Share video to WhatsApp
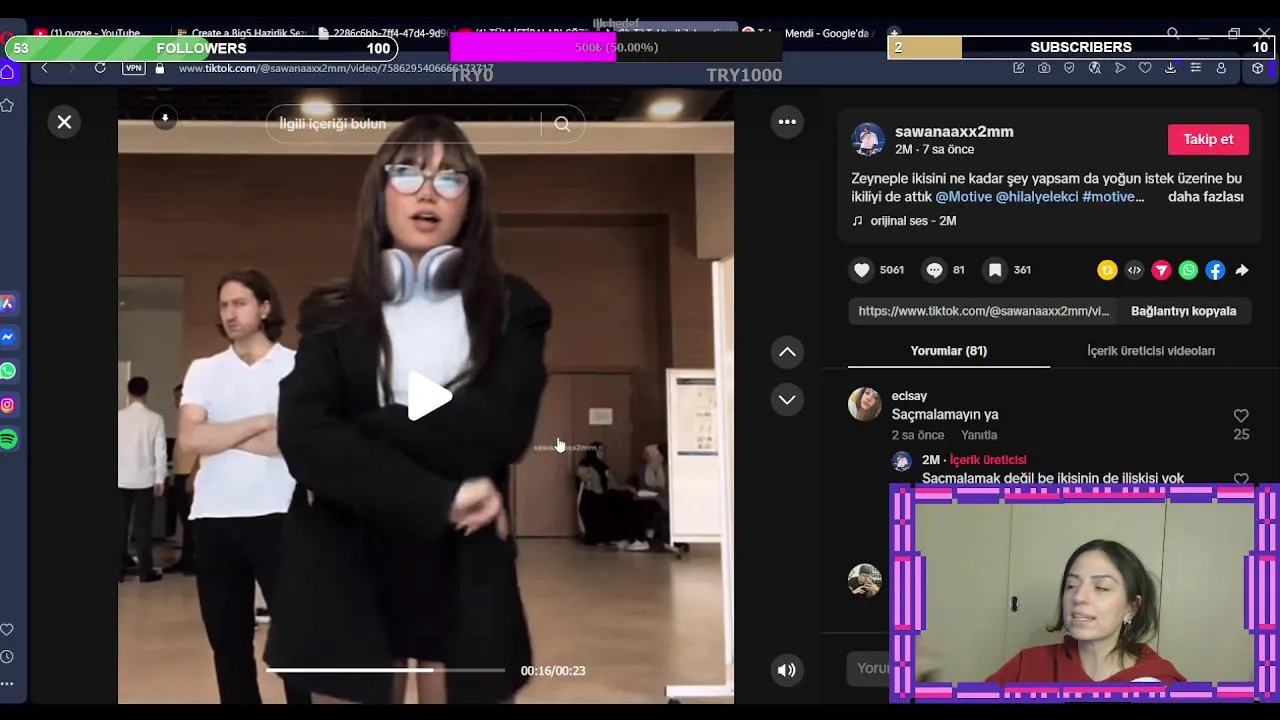 coord(1188,270)
